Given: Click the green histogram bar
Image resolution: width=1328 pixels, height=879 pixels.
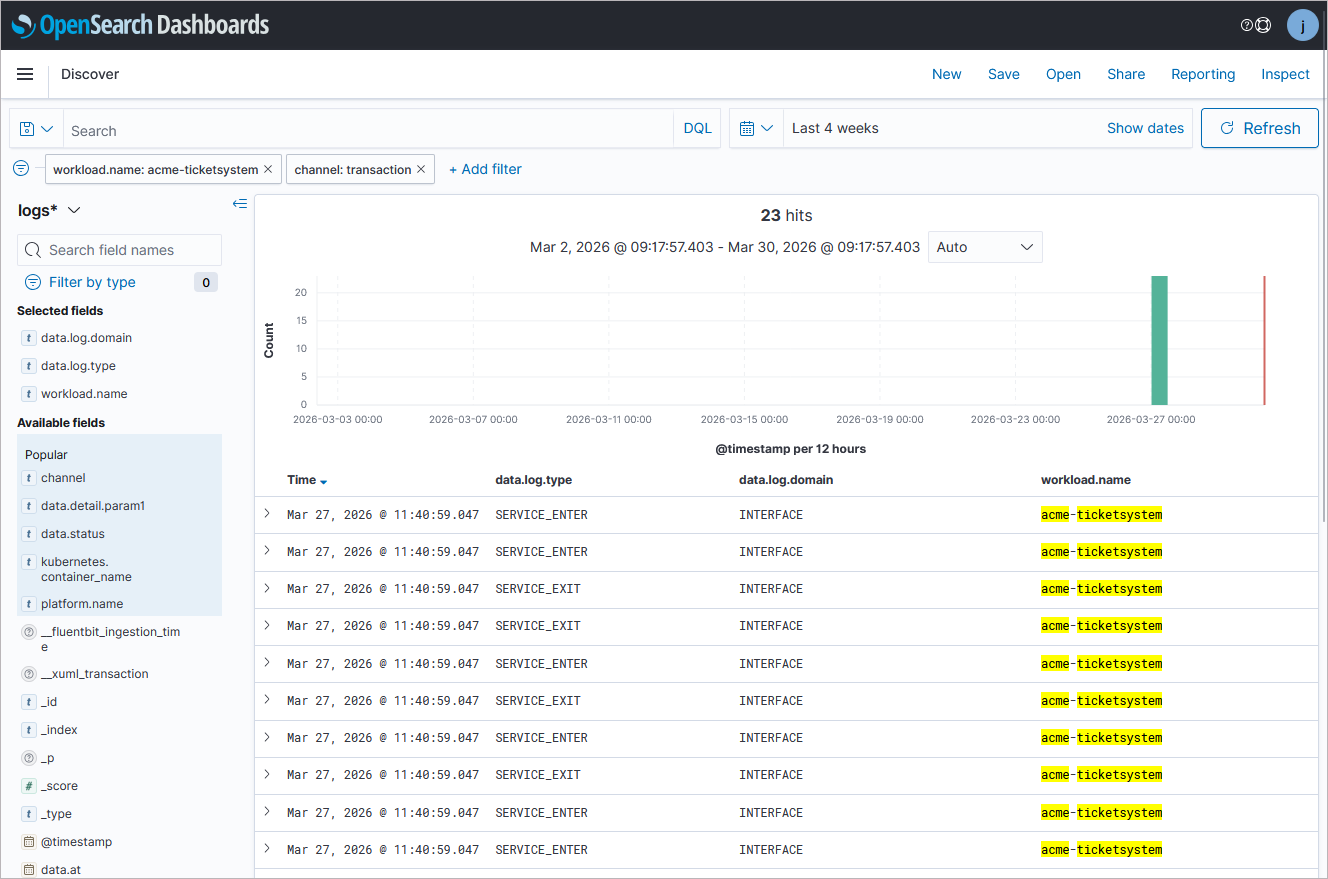Looking at the screenshot, I should coord(1159,340).
